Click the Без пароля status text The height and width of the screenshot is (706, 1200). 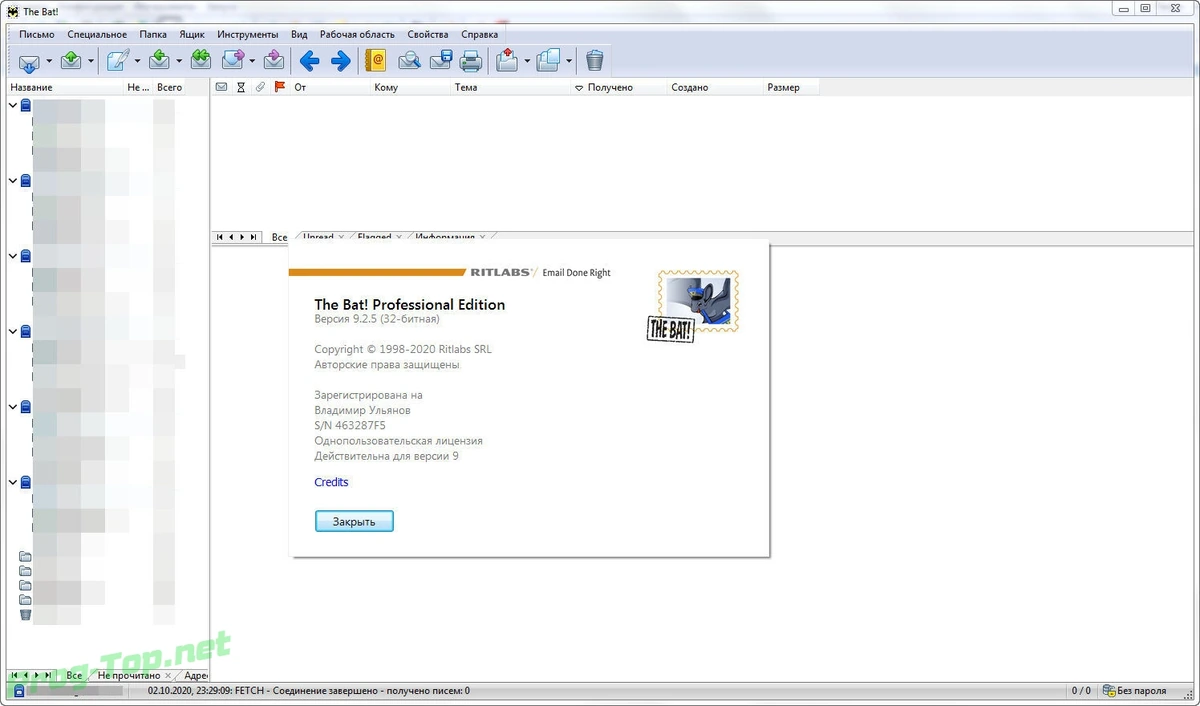tap(1143, 691)
